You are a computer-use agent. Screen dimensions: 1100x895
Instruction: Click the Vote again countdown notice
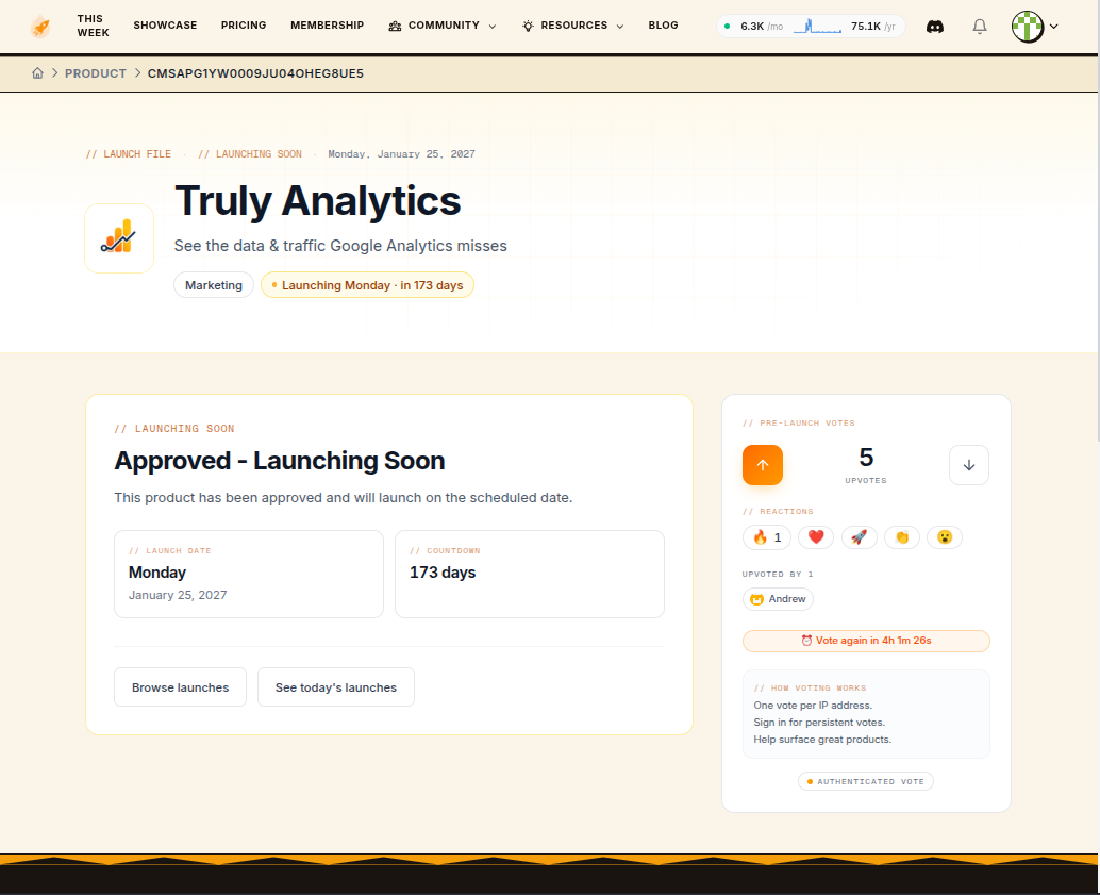click(x=866, y=641)
